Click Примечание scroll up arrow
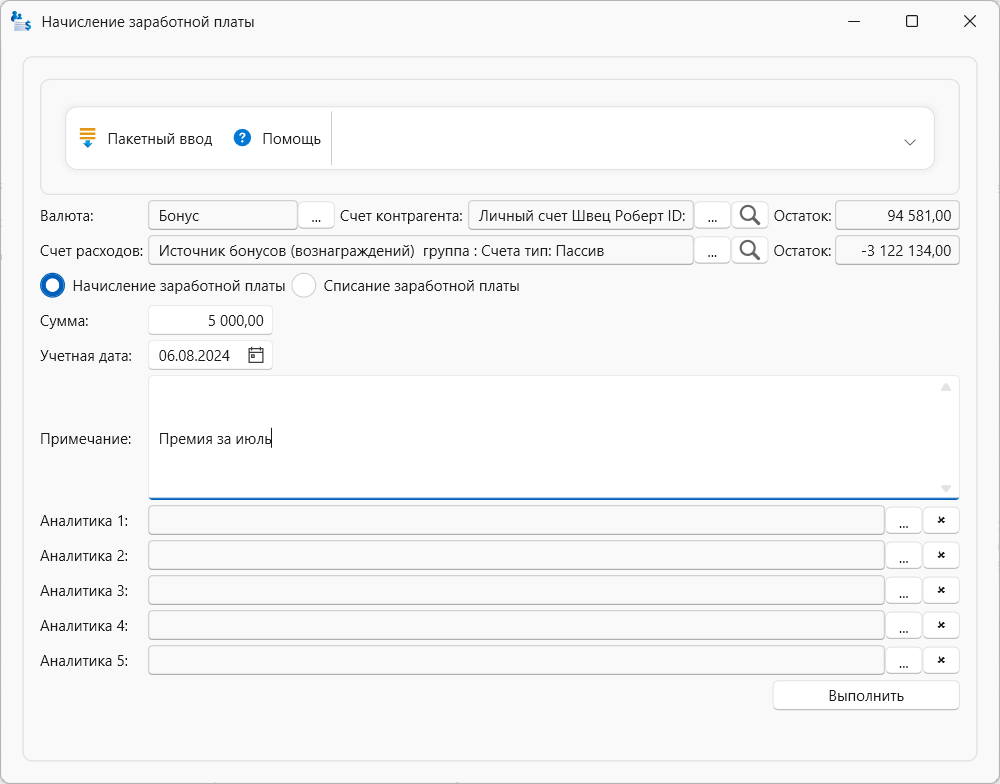Viewport: 1000px width, 784px height. click(946, 387)
